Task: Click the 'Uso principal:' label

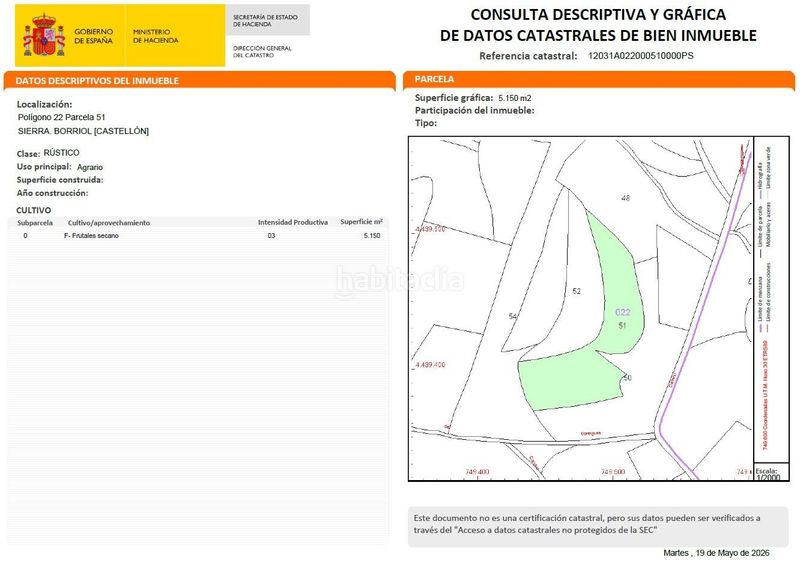Action: coord(44,167)
